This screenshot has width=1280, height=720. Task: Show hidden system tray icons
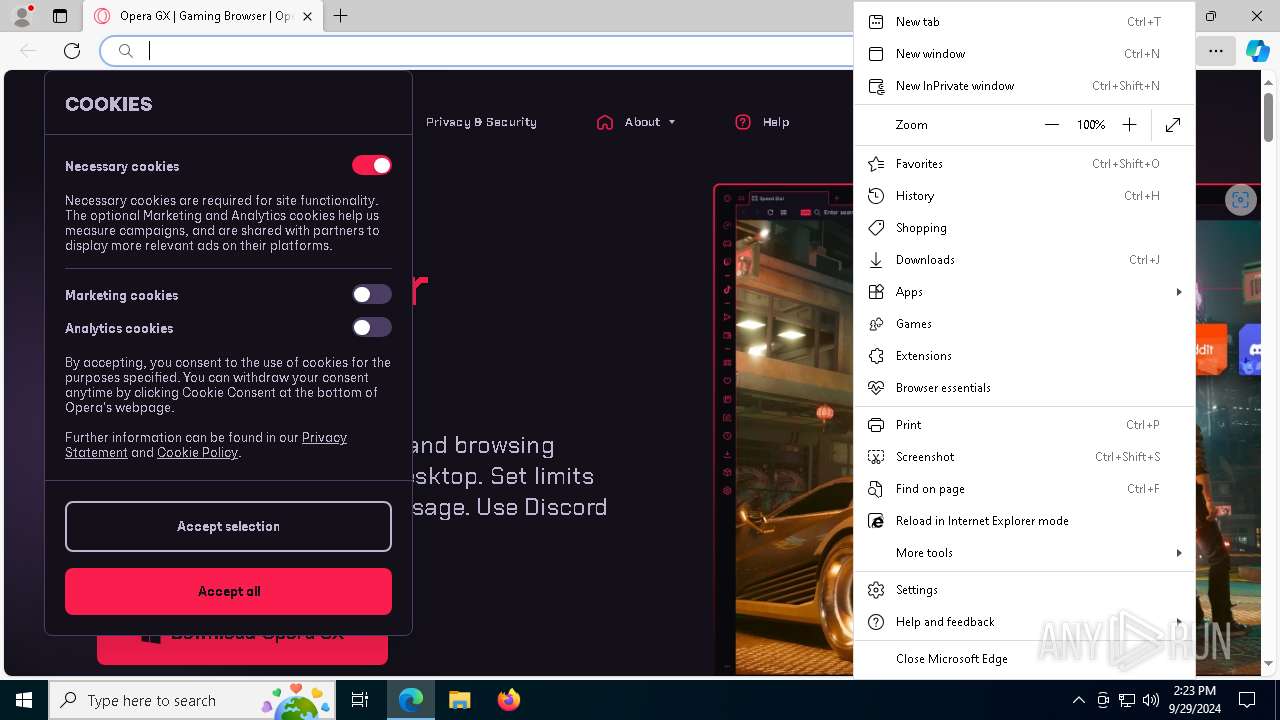coord(1078,700)
